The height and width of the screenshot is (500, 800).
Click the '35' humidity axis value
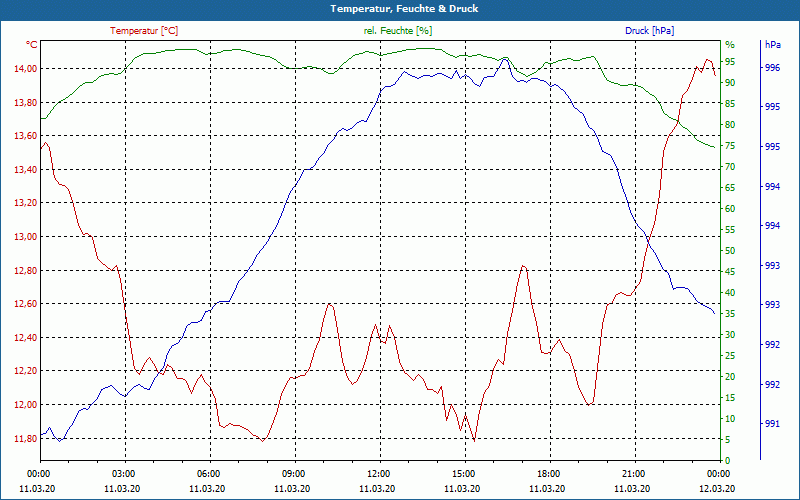[730, 314]
